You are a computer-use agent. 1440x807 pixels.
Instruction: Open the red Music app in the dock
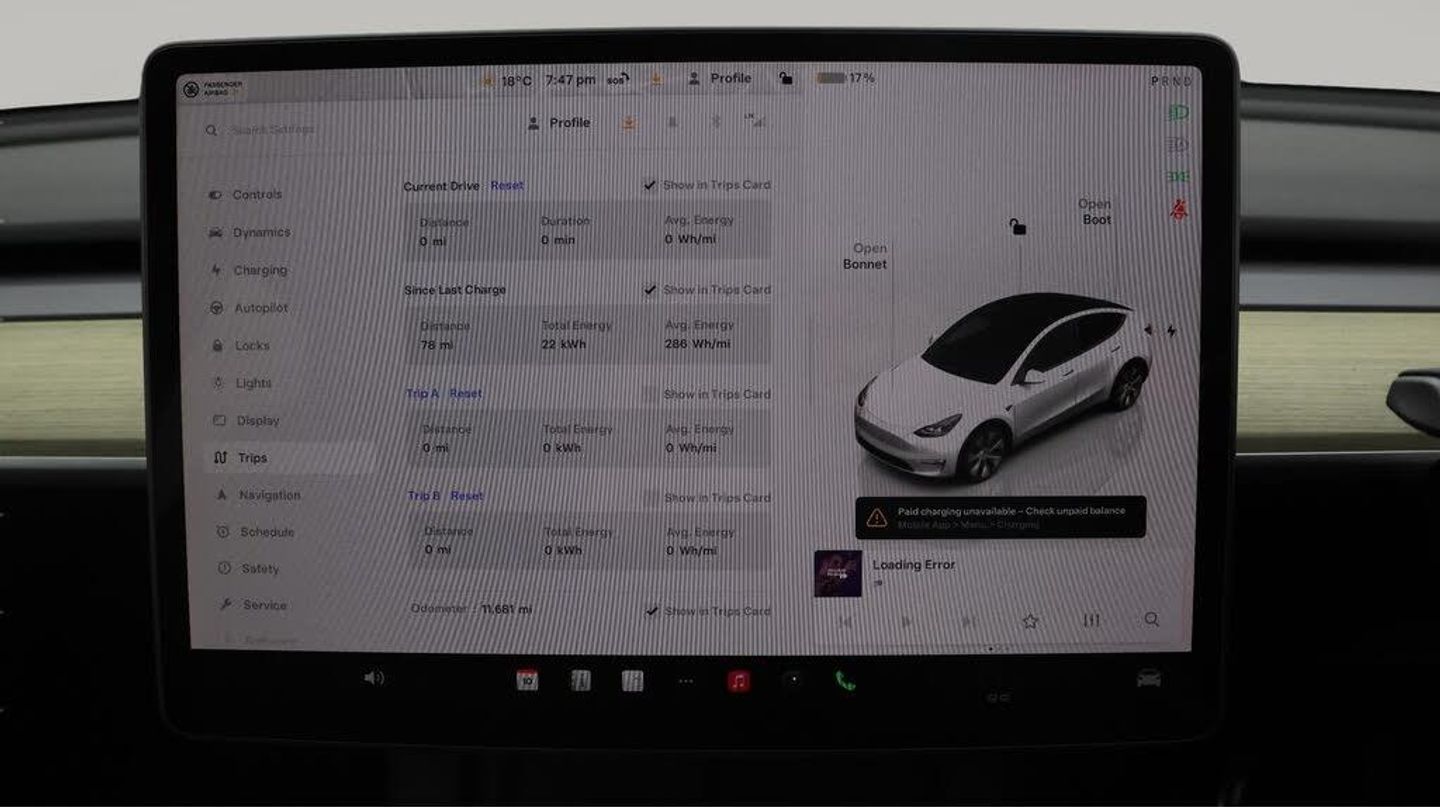point(738,681)
